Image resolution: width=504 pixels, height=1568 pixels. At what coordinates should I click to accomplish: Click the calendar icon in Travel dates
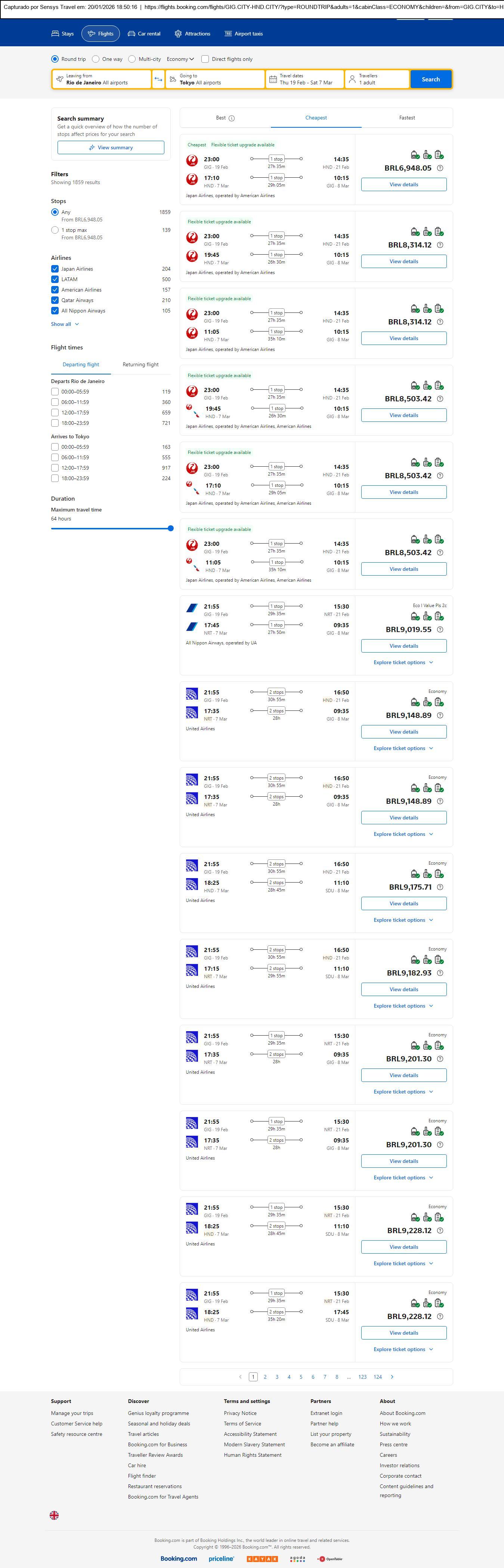click(x=273, y=79)
